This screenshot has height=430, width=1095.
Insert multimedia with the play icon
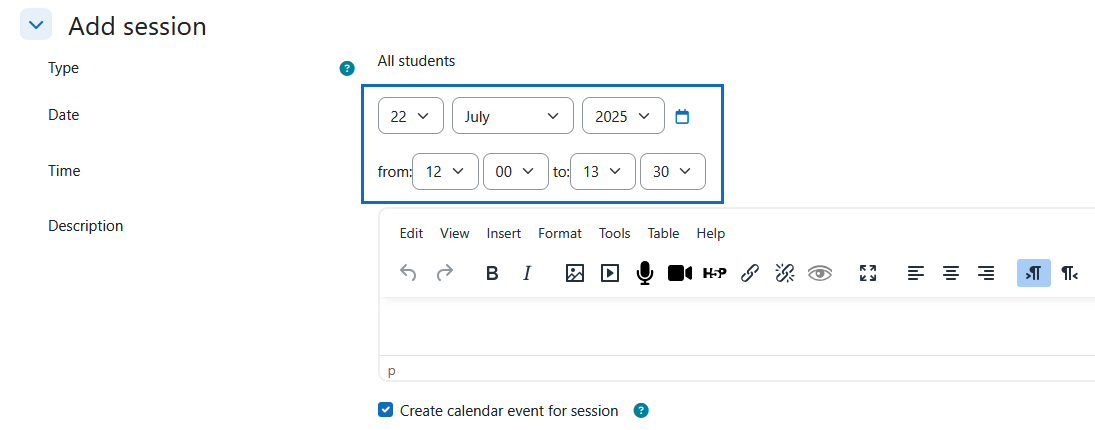(x=610, y=273)
